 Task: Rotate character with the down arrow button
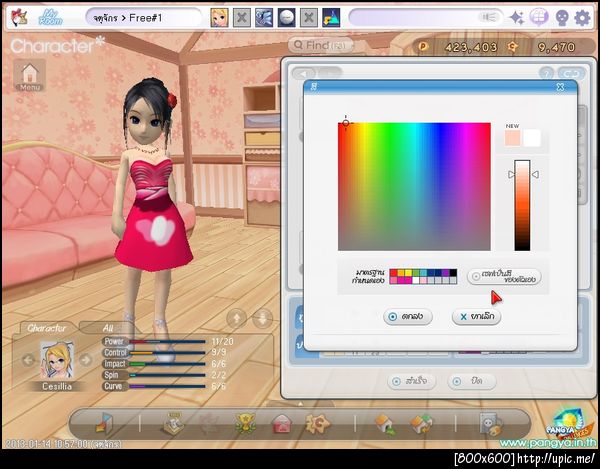point(263,319)
